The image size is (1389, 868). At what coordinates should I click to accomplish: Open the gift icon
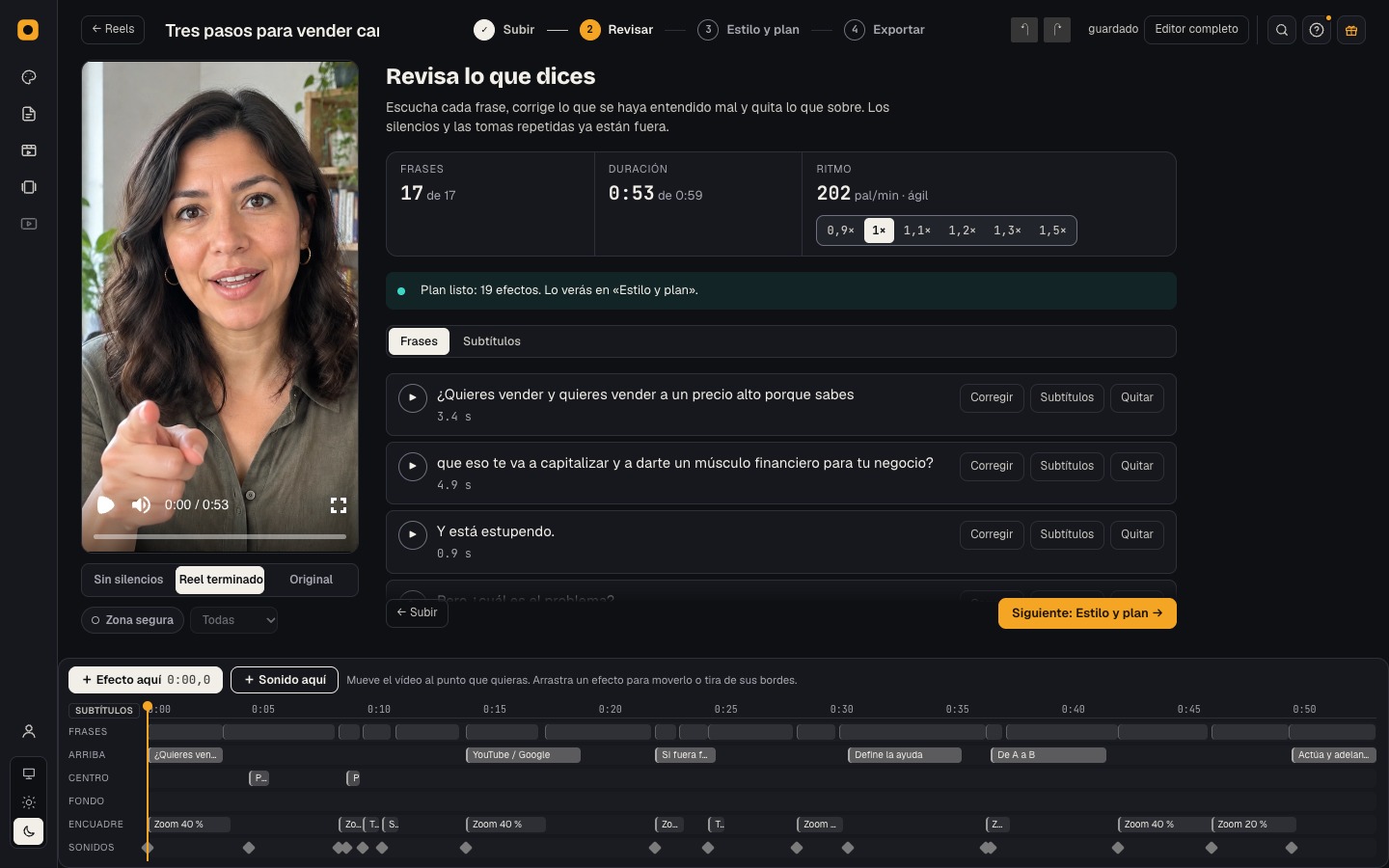point(1351,30)
